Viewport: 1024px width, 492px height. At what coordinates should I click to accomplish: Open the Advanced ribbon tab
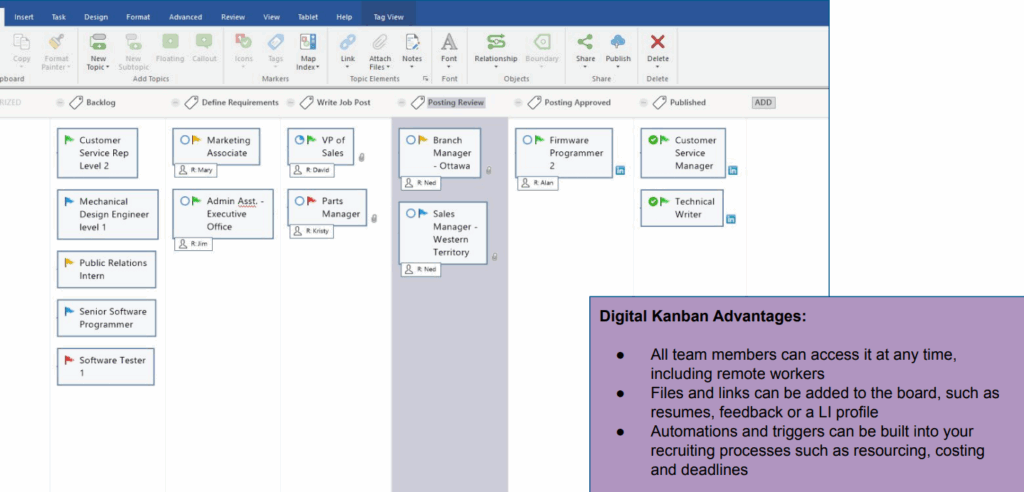[185, 17]
